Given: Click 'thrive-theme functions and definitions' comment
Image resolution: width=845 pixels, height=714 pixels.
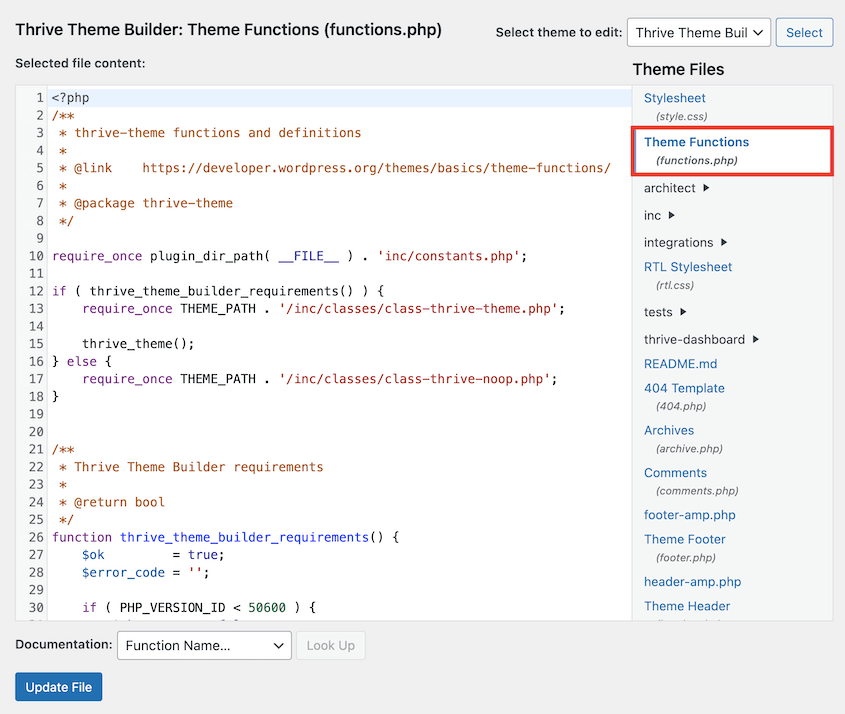Looking at the screenshot, I should click(218, 133).
